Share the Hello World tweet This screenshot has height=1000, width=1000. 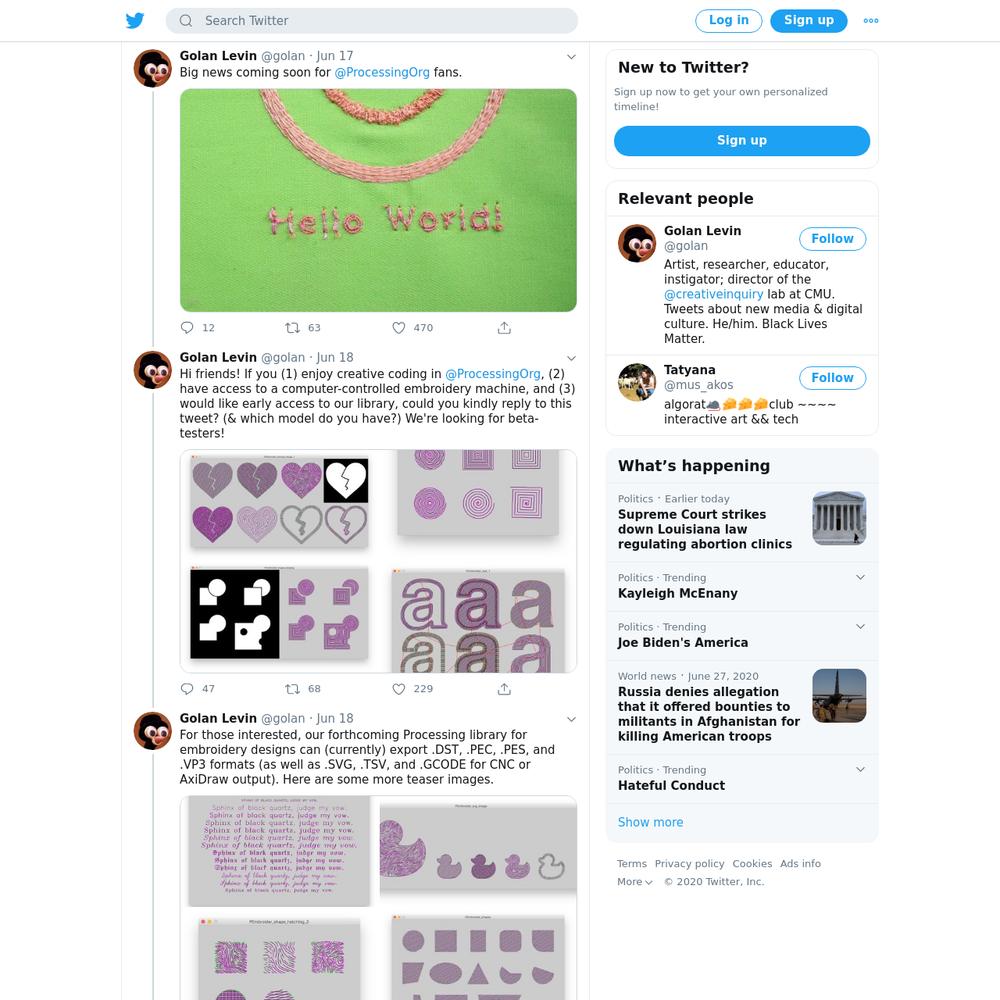504,328
